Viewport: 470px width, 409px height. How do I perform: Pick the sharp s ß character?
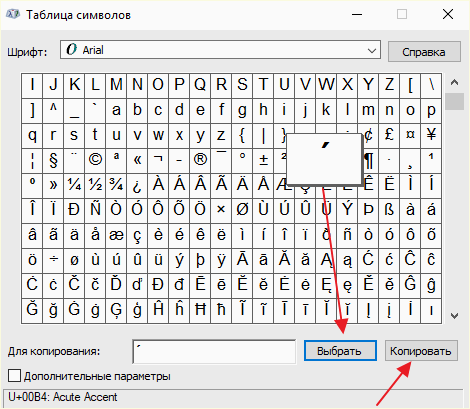tap(389, 211)
